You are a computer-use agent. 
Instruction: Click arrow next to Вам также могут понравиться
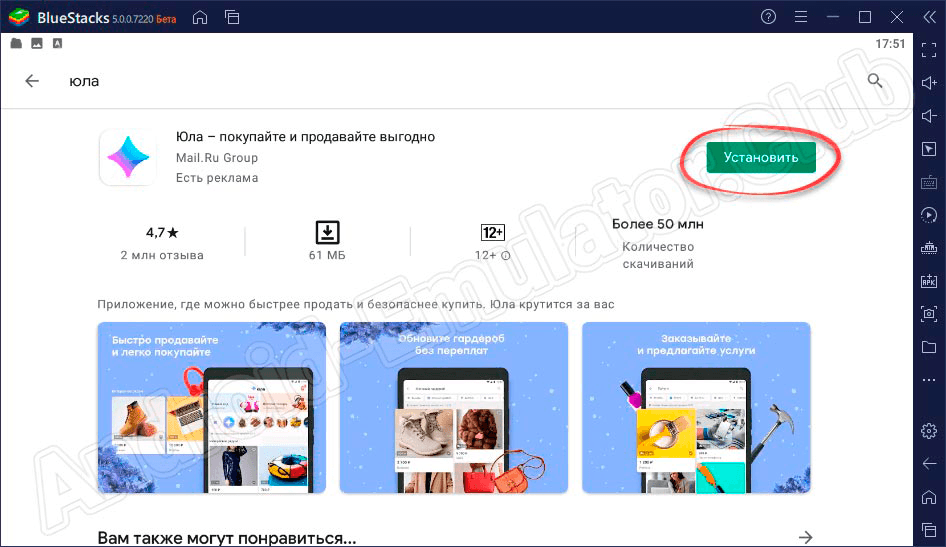(805, 537)
